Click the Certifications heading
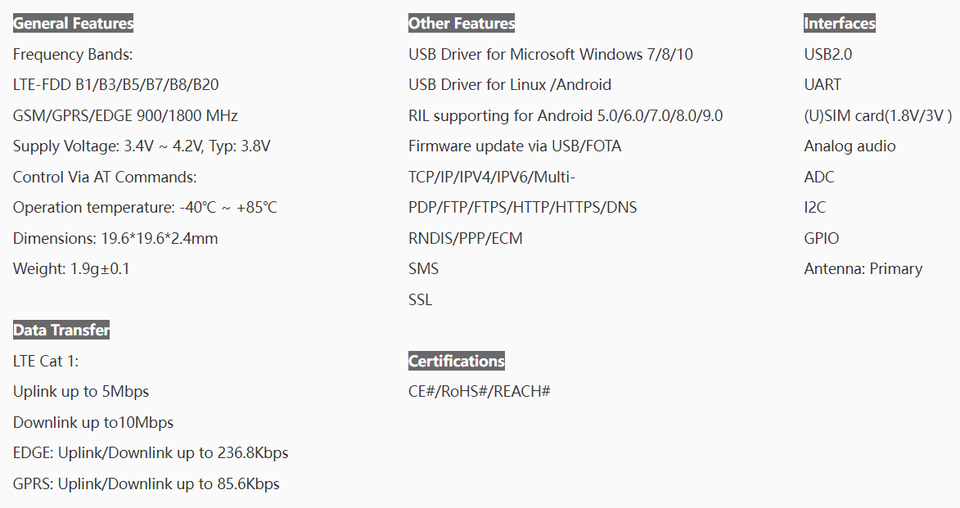The height and width of the screenshot is (508, 960). pos(456,361)
